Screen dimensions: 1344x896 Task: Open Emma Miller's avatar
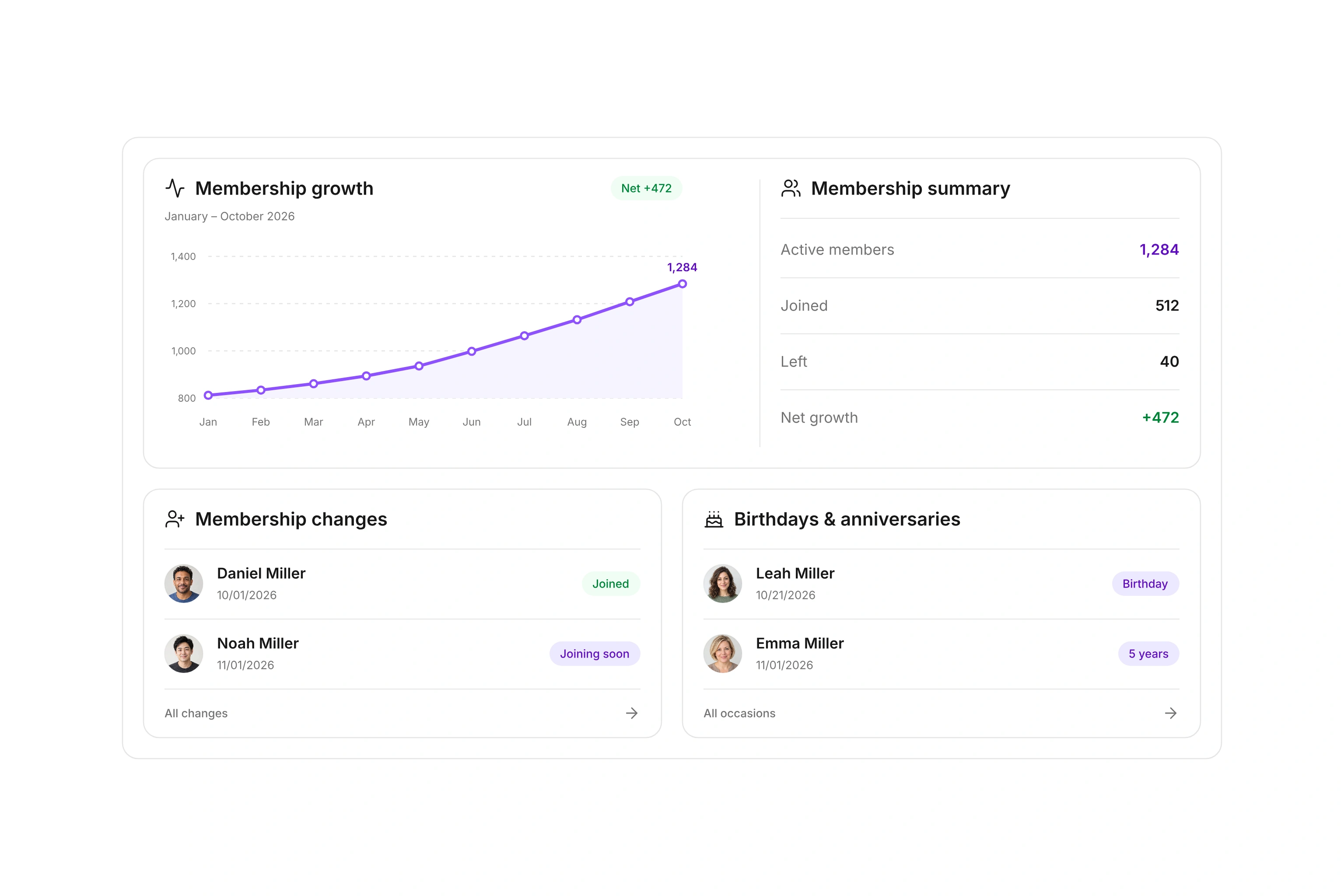coord(723,654)
